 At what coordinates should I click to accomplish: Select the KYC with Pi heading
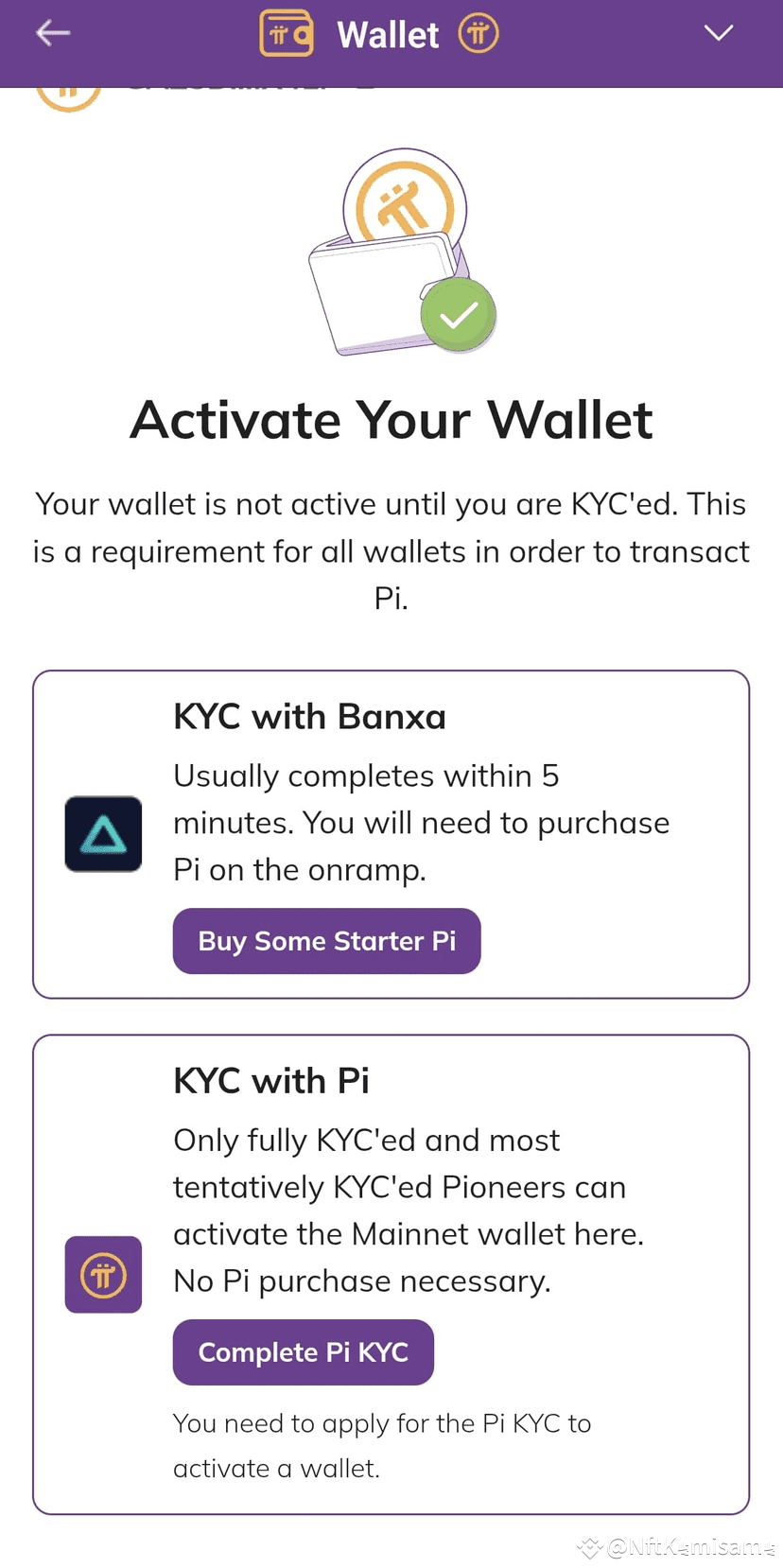point(271,1081)
